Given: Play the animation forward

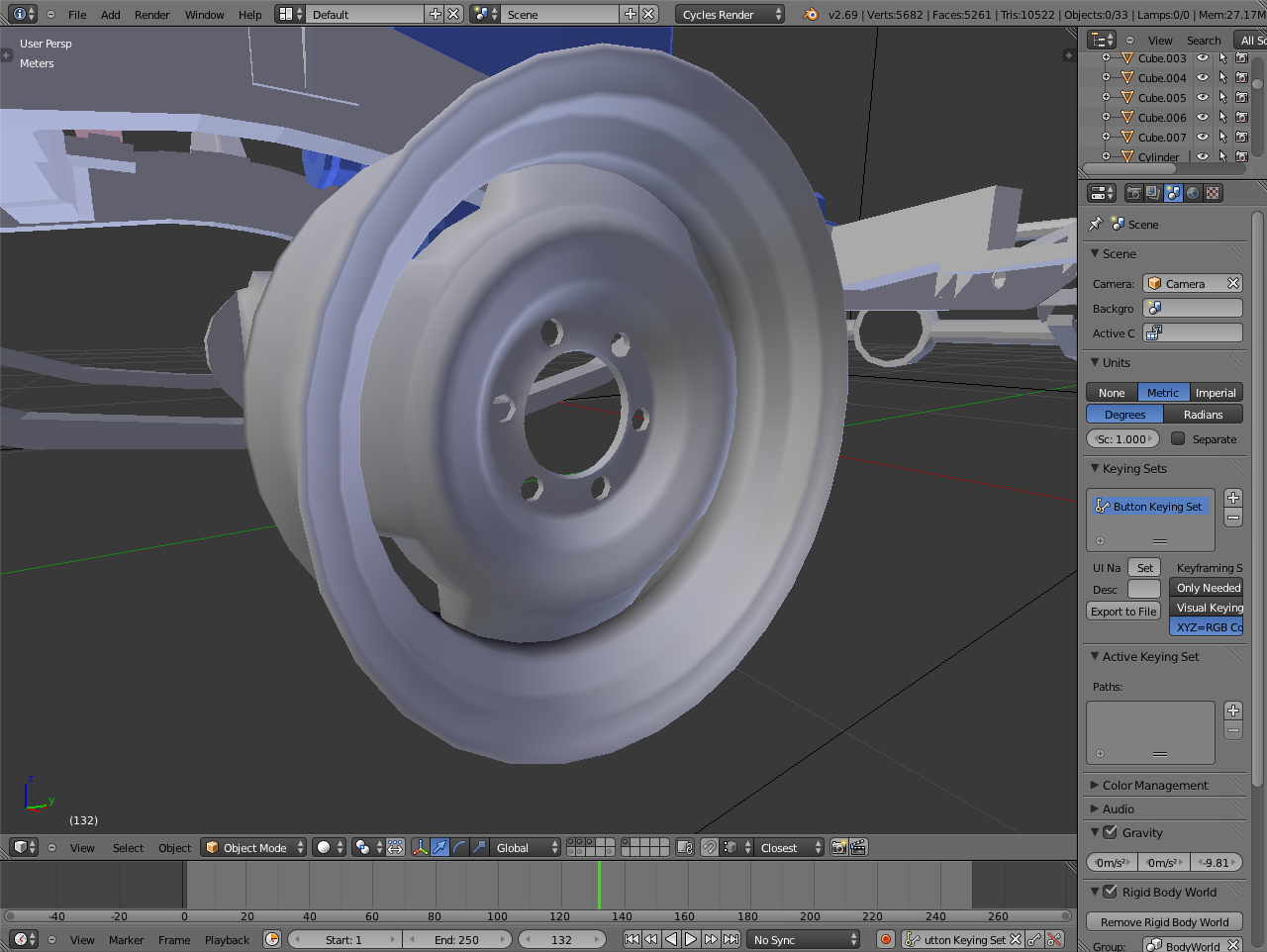Looking at the screenshot, I should coord(691,939).
